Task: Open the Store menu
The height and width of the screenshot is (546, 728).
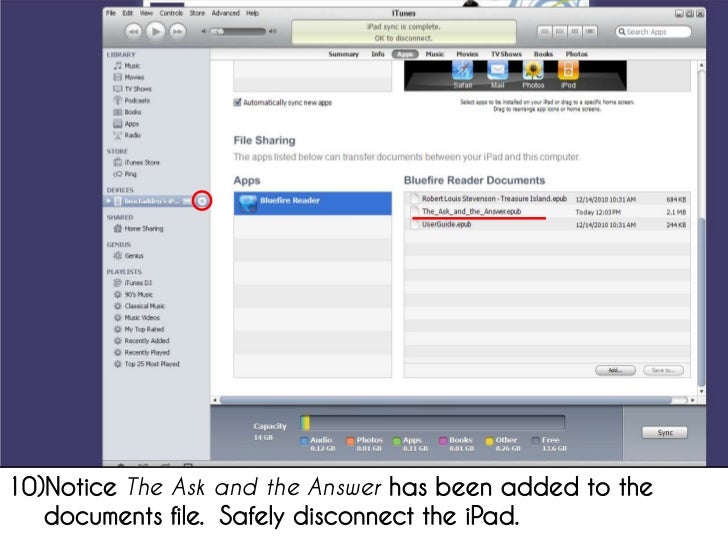Action: 197,13
